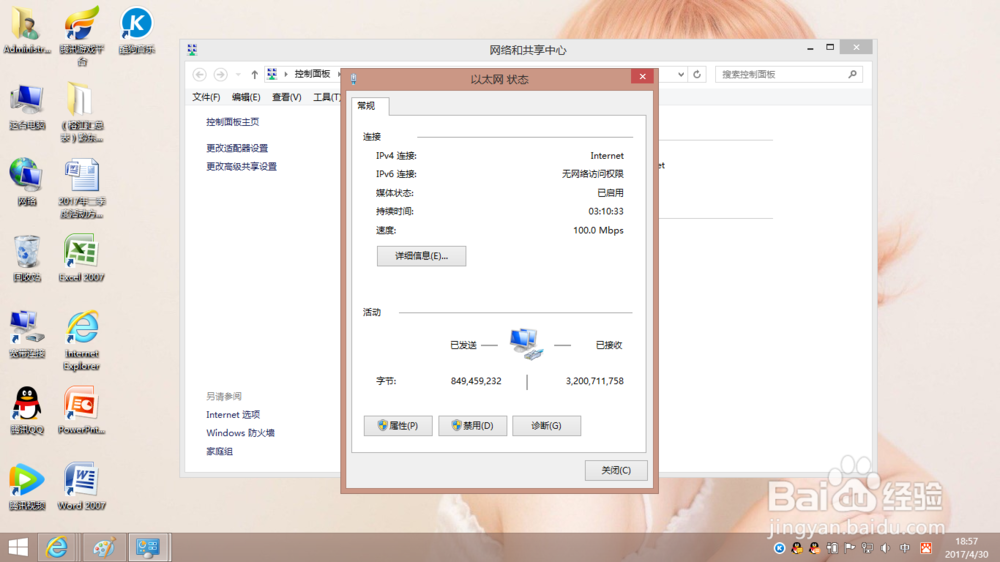Open the 家庭组 link
The image size is (1000, 562).
pyautogui.click(x=219, y=452)
